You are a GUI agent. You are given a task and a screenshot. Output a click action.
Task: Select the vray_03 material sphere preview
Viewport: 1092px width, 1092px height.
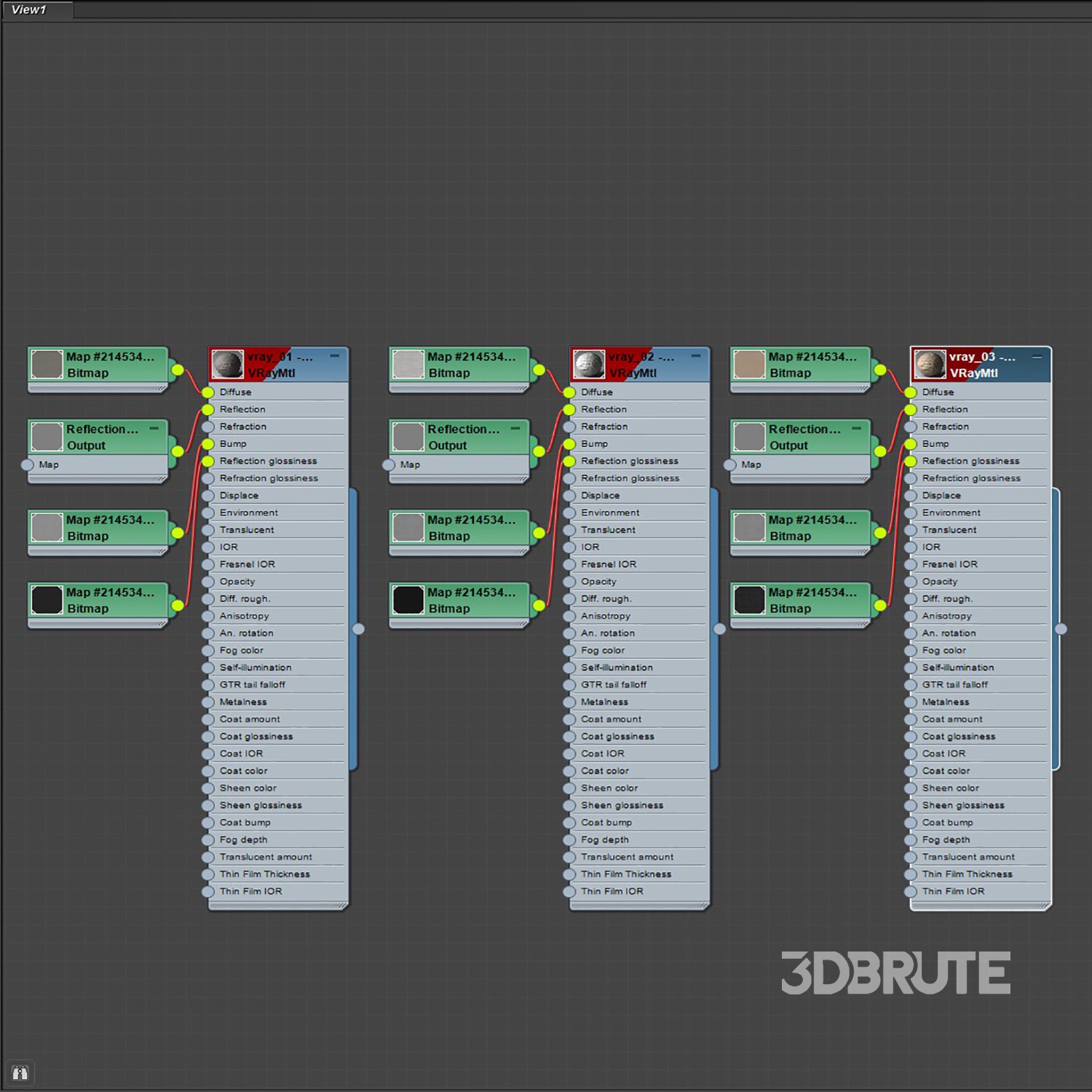pyautogui.click(x=930, y=364)
